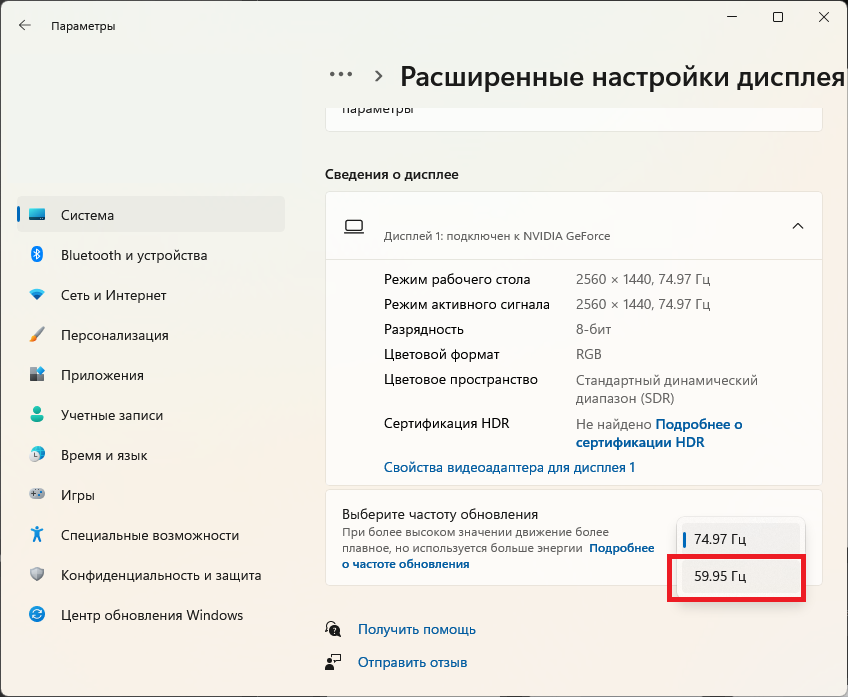The width and height of the screenshot is (848, 697).
Task: Click the Network Wi-Fi icon in sidebar
Action: click(37, 295)
